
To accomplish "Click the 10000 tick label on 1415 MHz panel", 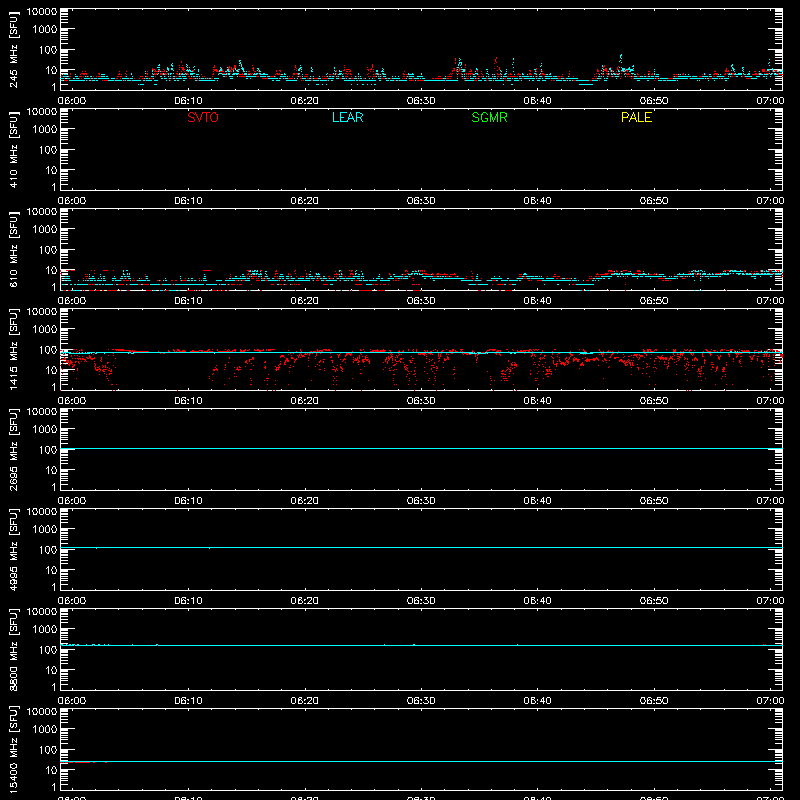I will [42, 312].
